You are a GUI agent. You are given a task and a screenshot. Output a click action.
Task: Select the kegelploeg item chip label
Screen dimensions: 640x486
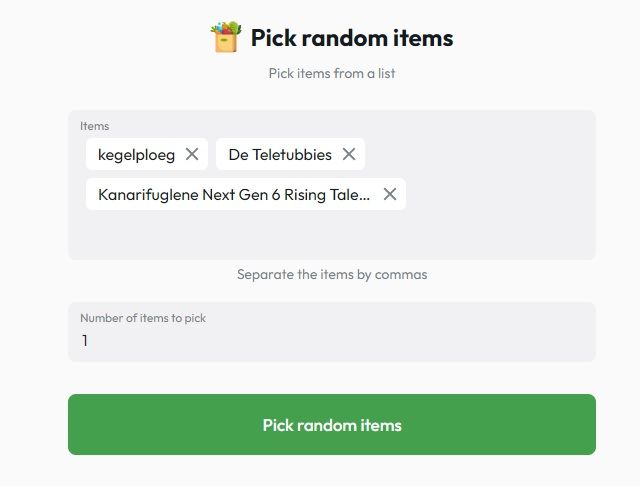136,155
